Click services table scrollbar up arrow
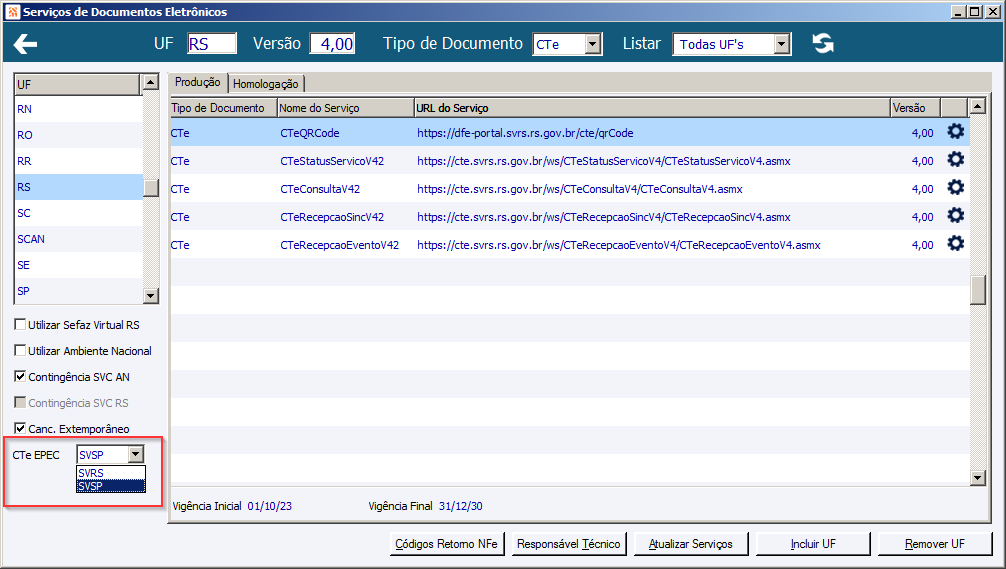Screen dimensions: 1006x569 click(x=978, y=106)
